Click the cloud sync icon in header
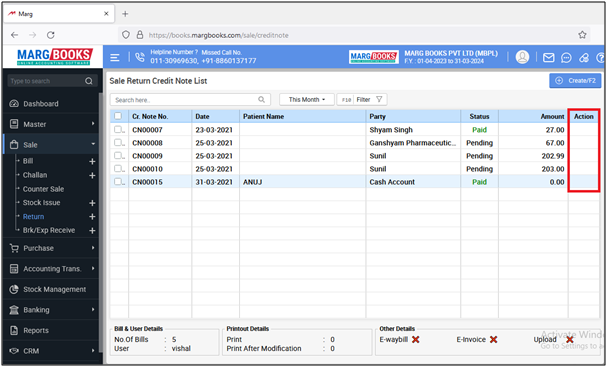The image size is (608, 367). click(x=584, y=58)
